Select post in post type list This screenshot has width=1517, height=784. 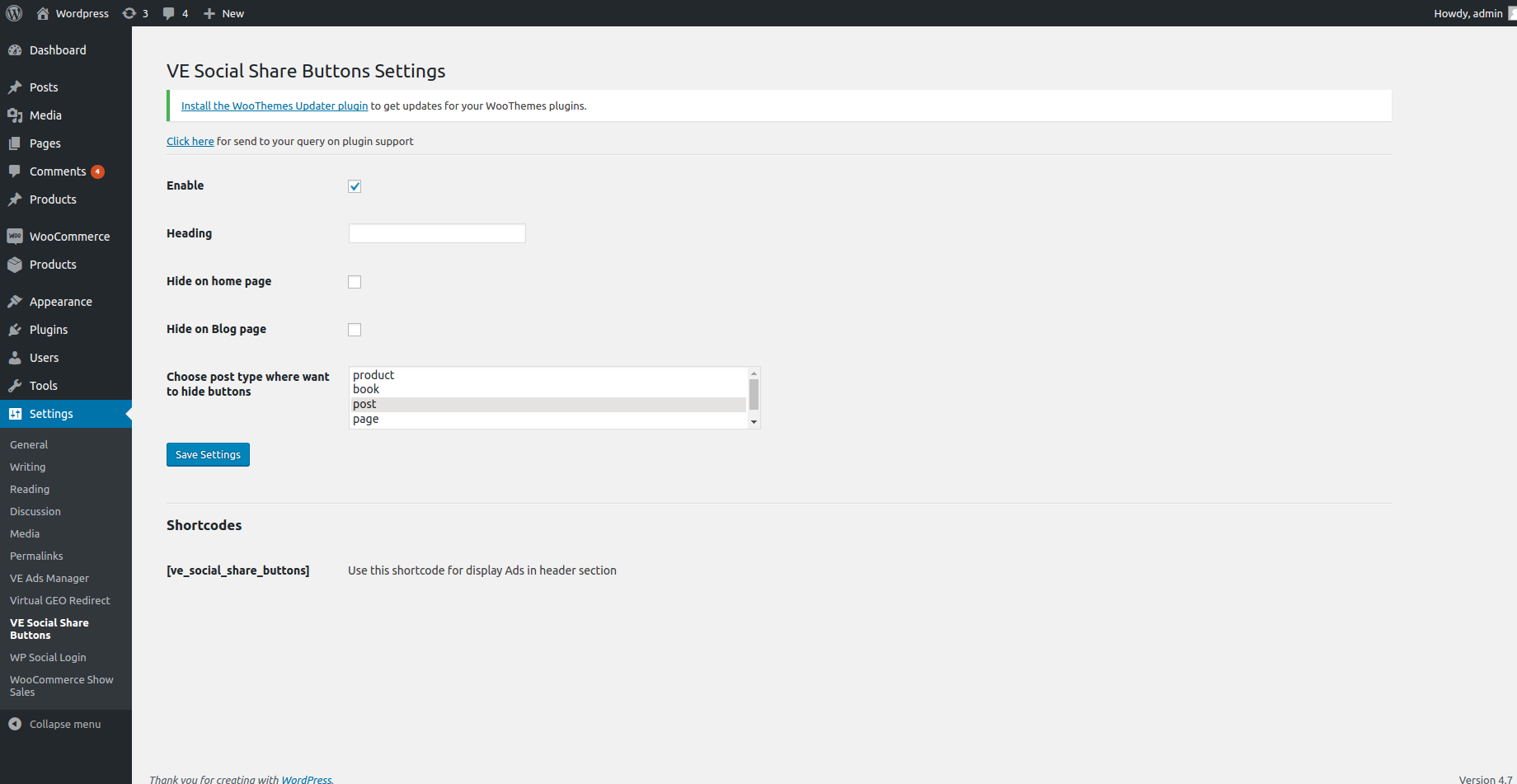548,404
